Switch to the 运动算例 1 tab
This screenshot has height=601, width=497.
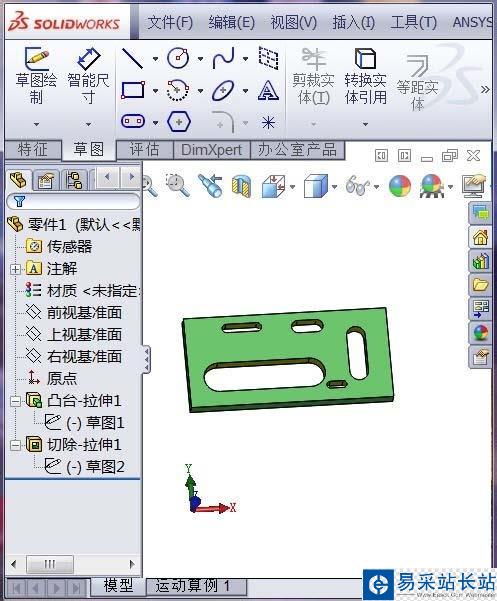(195, 586)
